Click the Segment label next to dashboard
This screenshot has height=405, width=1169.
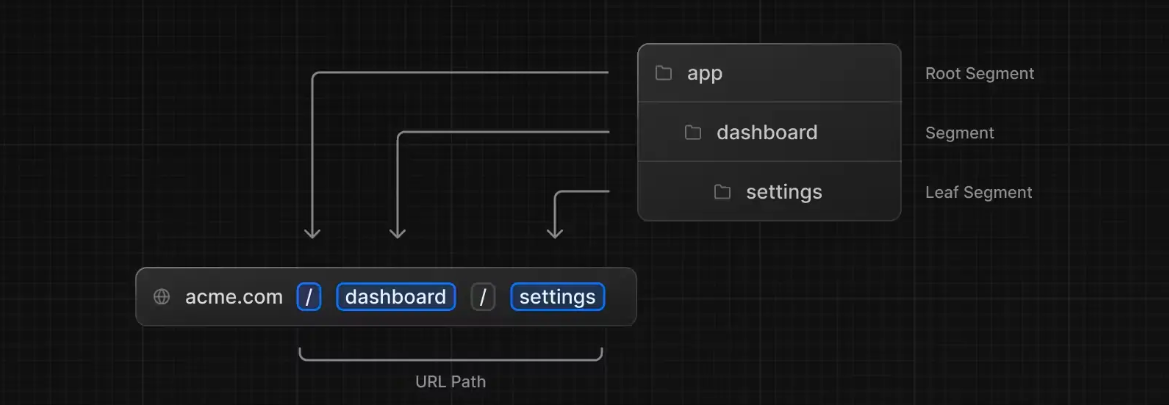click(x=960, y=133)
